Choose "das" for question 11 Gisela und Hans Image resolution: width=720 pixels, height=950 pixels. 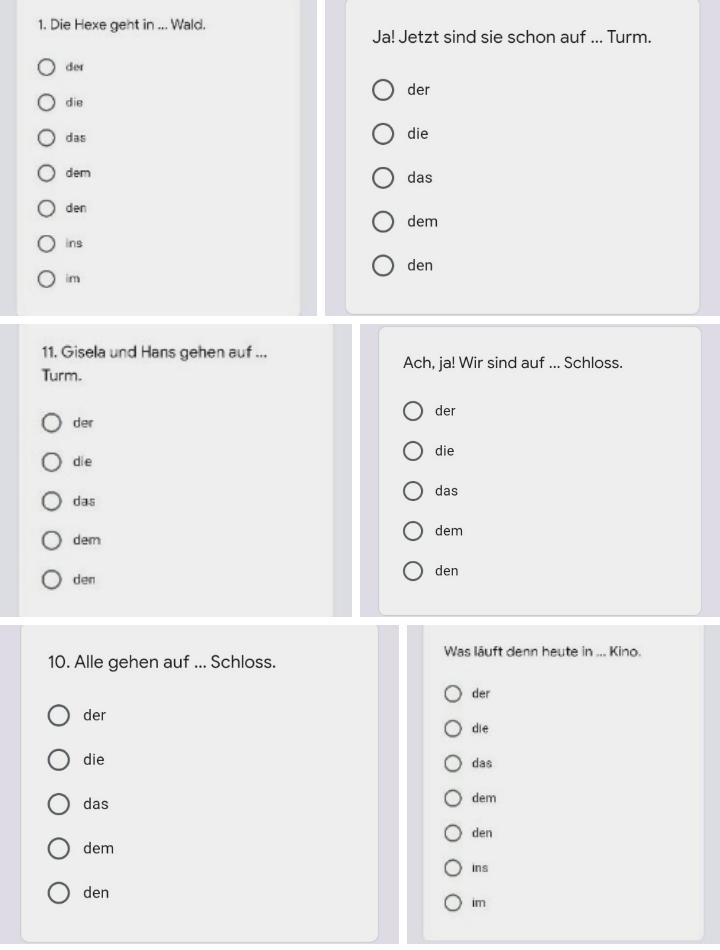coord(52,501)
